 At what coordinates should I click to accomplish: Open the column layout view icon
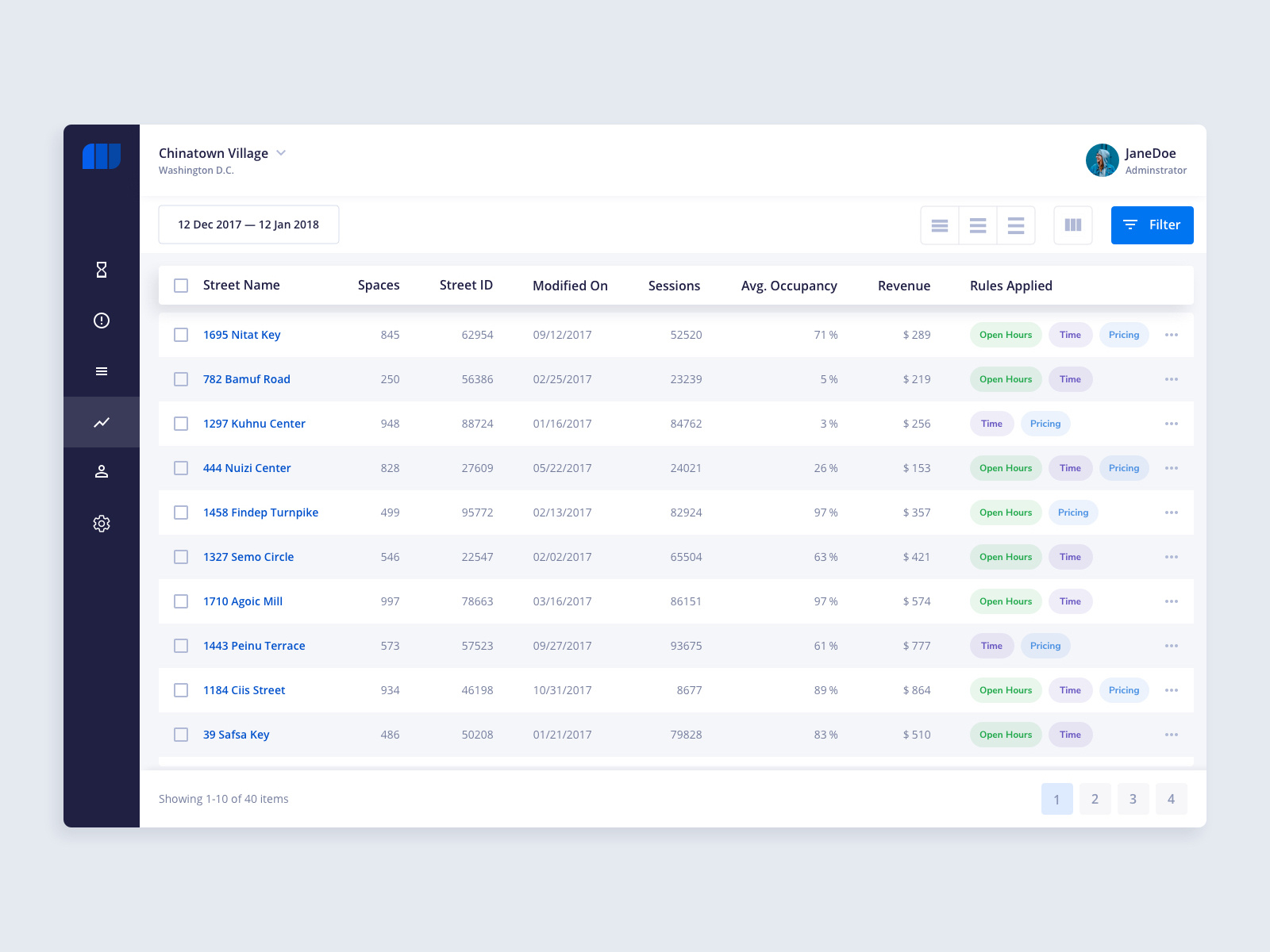[1073, 225]
